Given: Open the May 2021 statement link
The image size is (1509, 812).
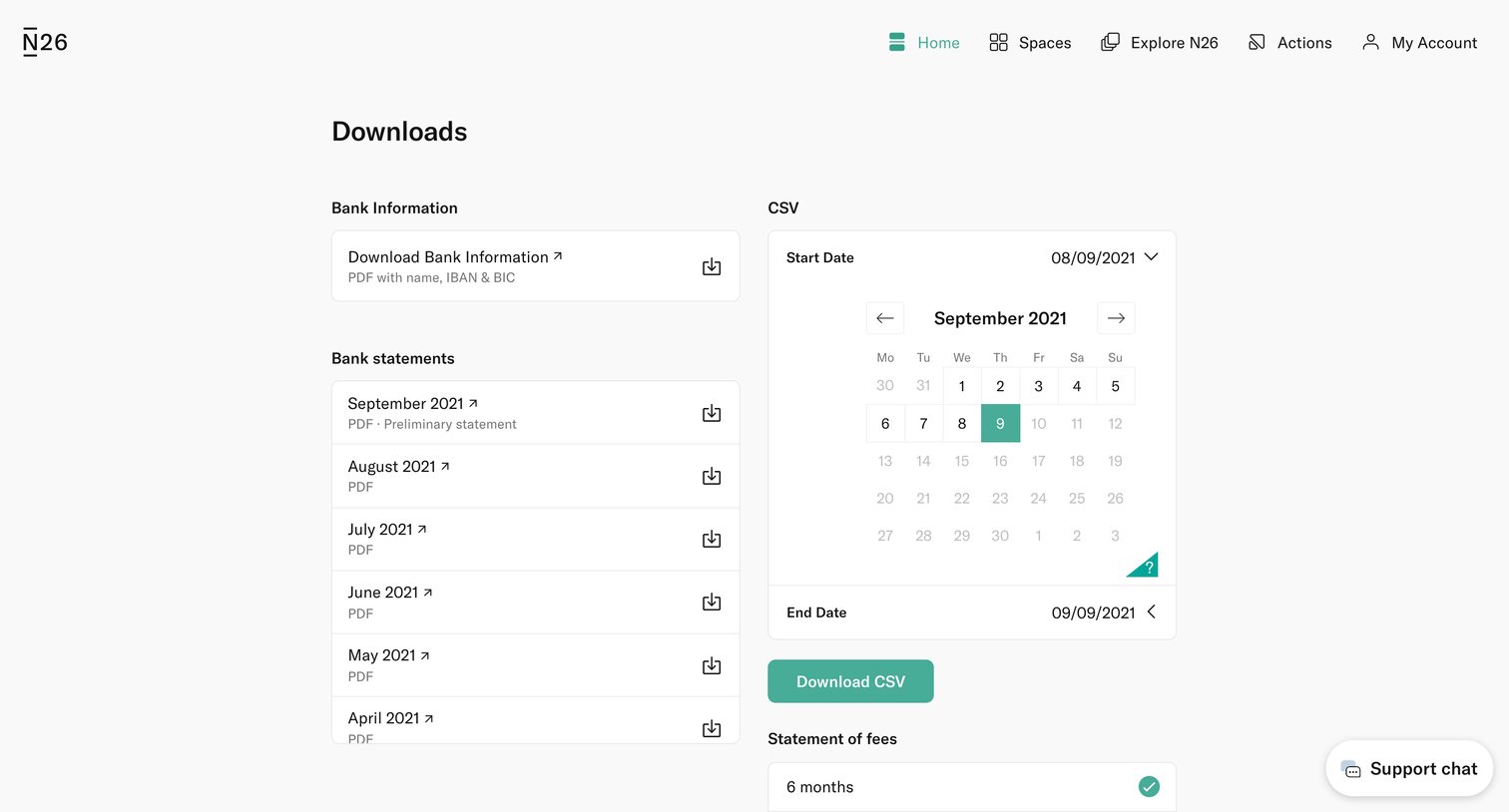Looking at the screenshot, I should tap(388, 655).
